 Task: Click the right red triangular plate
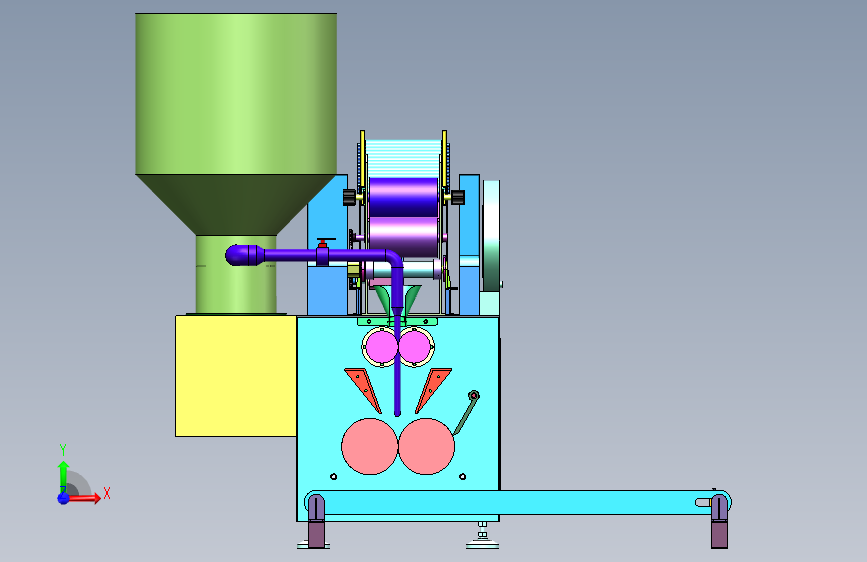point(433,390)
